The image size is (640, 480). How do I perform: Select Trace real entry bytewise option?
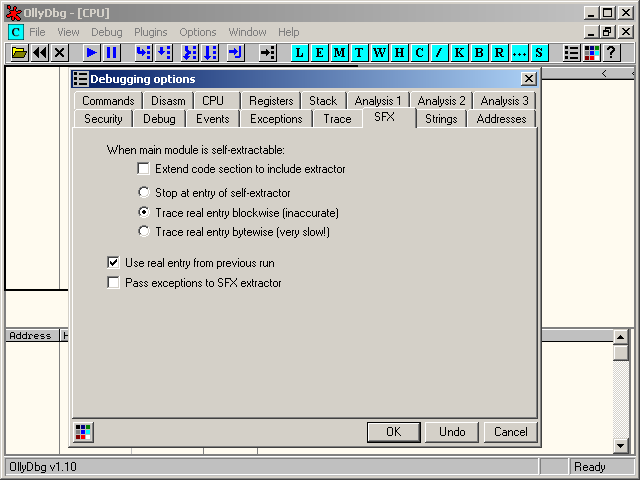pos(144,232)
